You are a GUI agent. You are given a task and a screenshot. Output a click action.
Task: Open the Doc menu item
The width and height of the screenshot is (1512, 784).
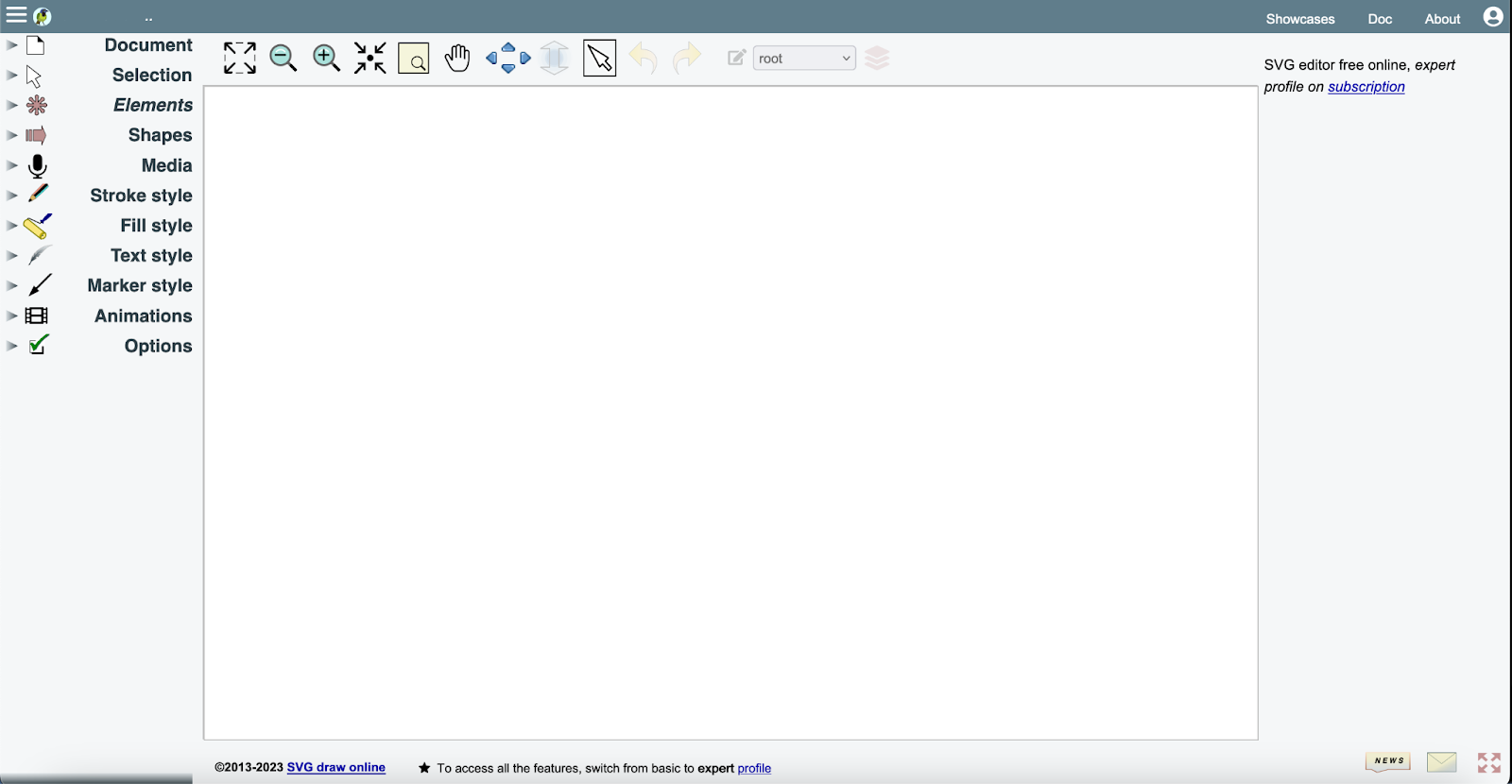tap(1380, 19)
